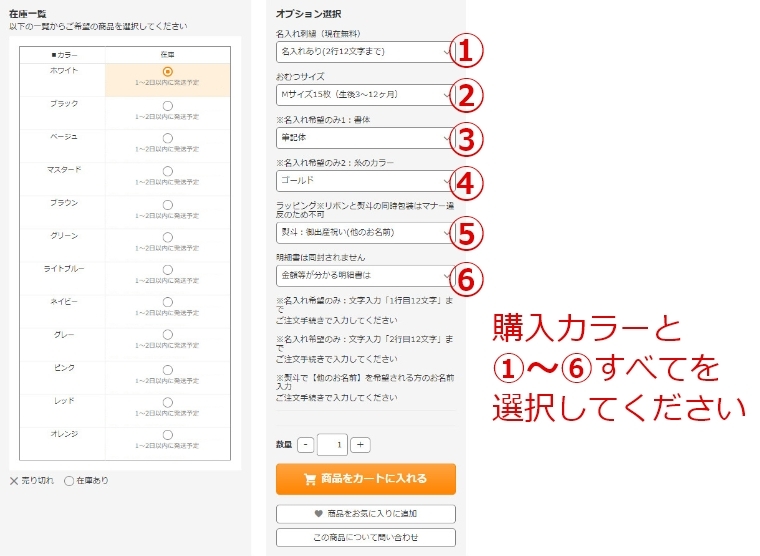Screen dimensions: 760x556
Task: Click 商品をお気に入りに追加 favorites button
Action: click(x=366, y=514)
